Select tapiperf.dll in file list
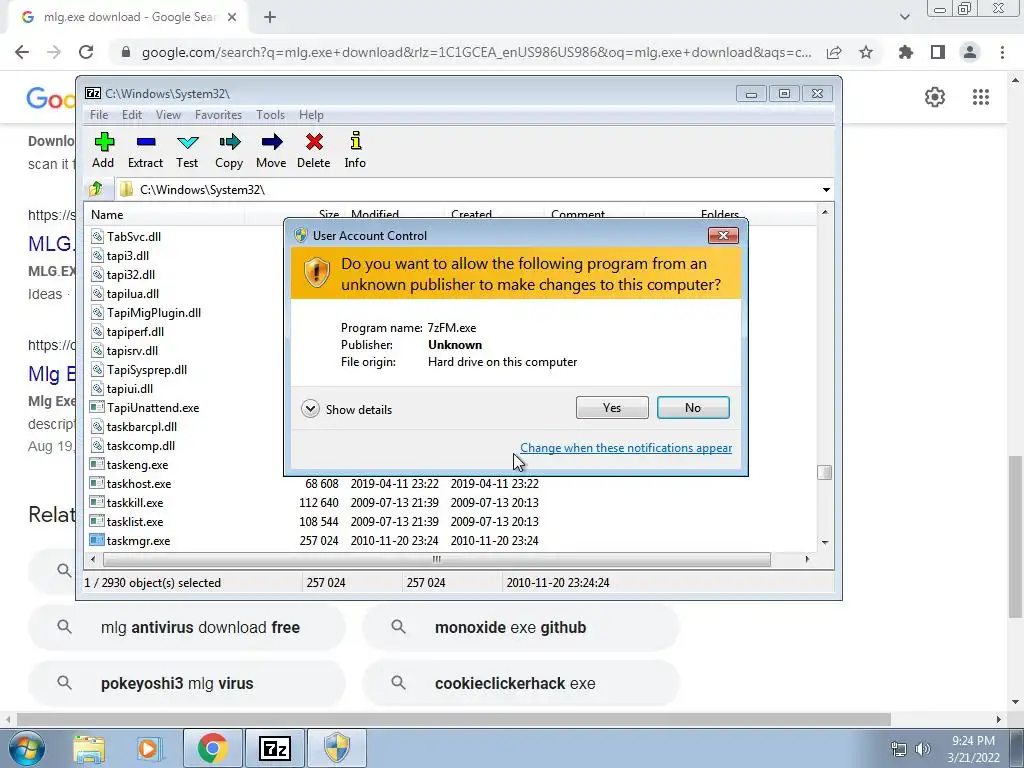This screenshot has height=768, width=1024. (135, 331)
